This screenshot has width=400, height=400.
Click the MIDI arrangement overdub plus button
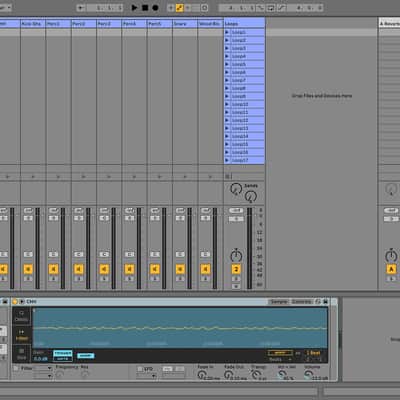click(x=171, y=7)
